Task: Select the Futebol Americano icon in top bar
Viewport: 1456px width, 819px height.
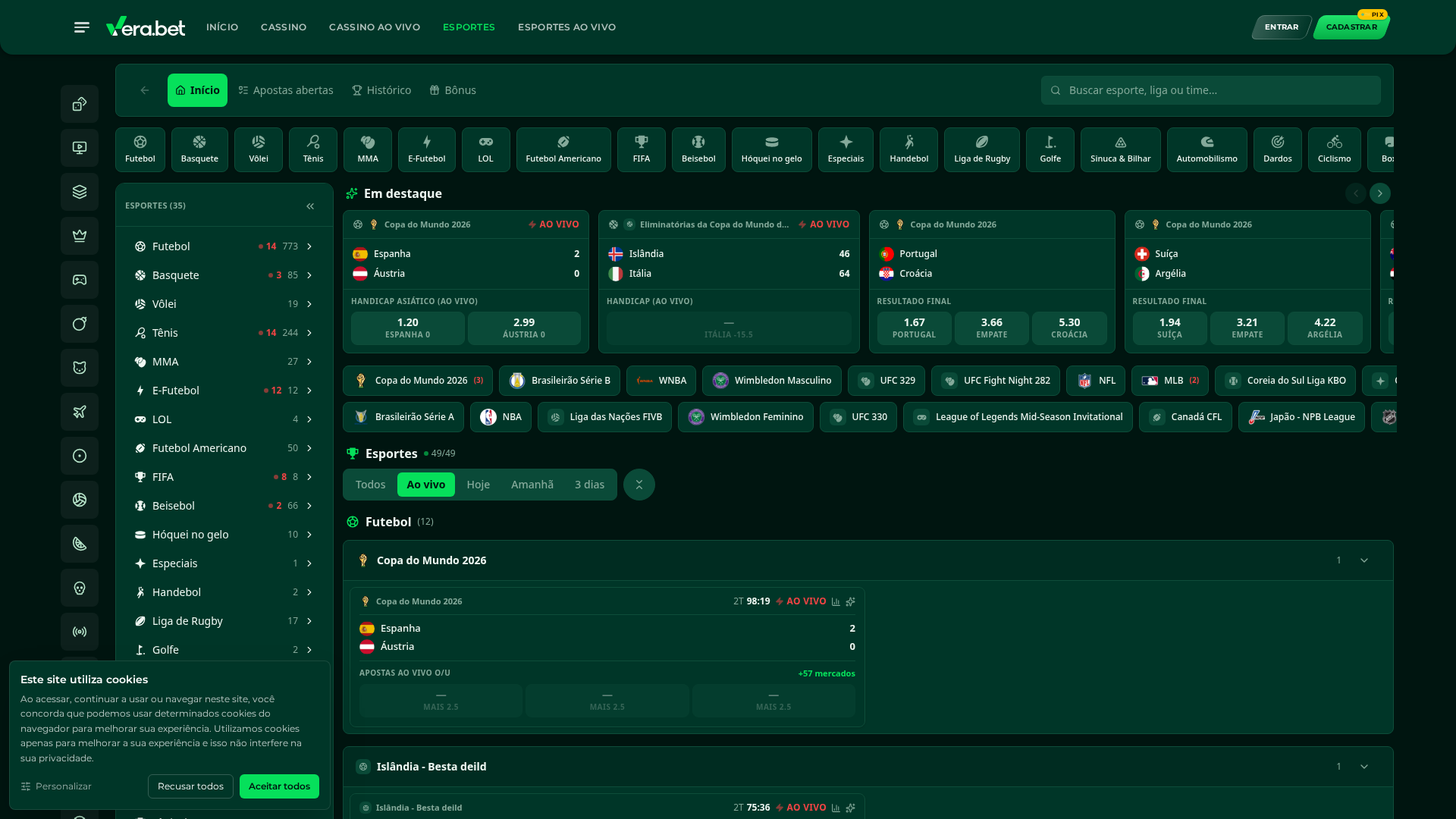Action: 563,149
